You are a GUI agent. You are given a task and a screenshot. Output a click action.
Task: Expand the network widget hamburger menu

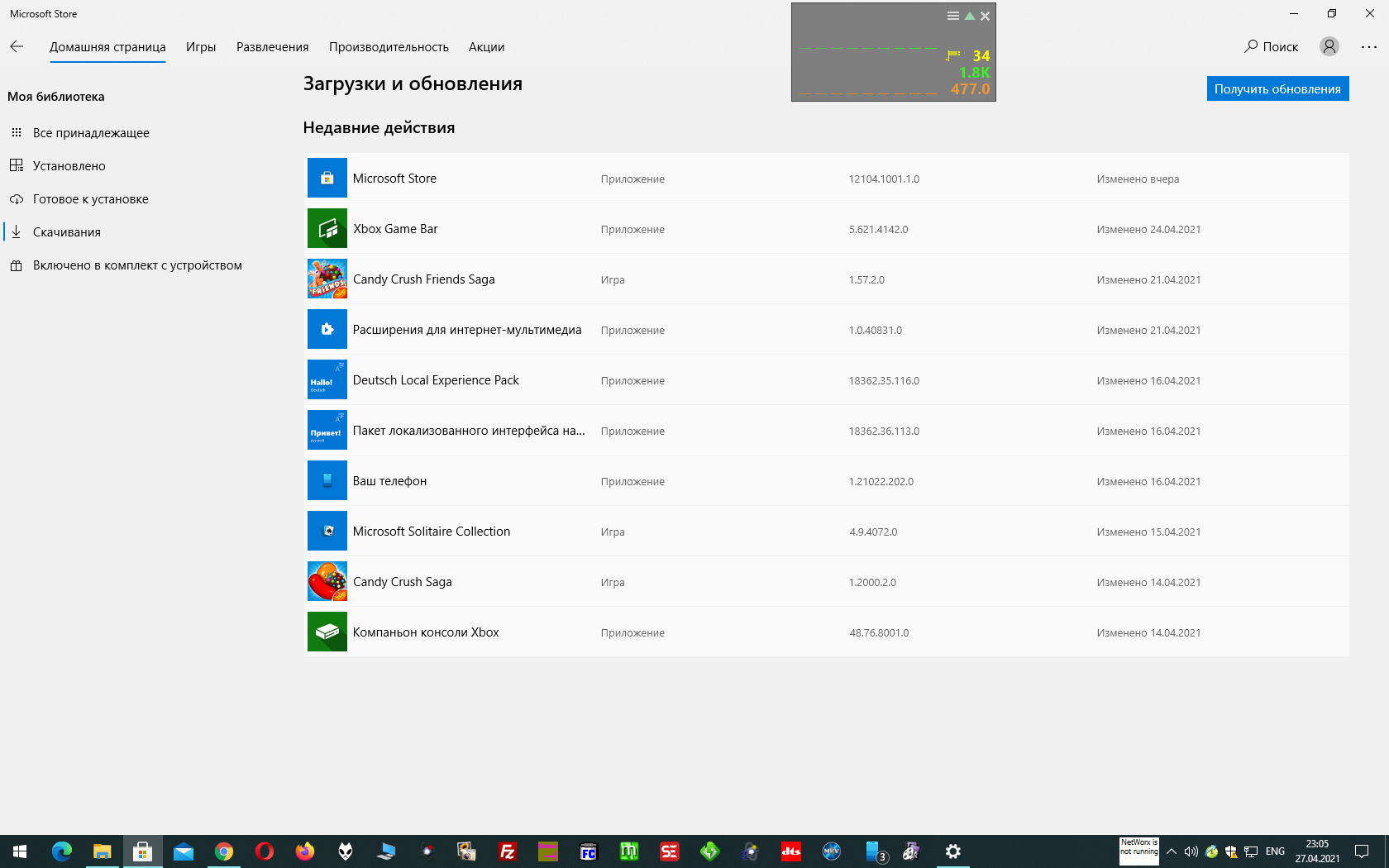pos(952,16)
